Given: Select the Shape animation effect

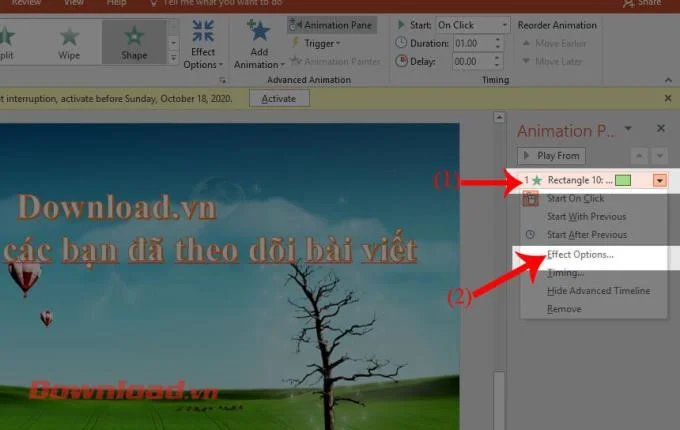Looking at the screenshot, I should 134,42.
